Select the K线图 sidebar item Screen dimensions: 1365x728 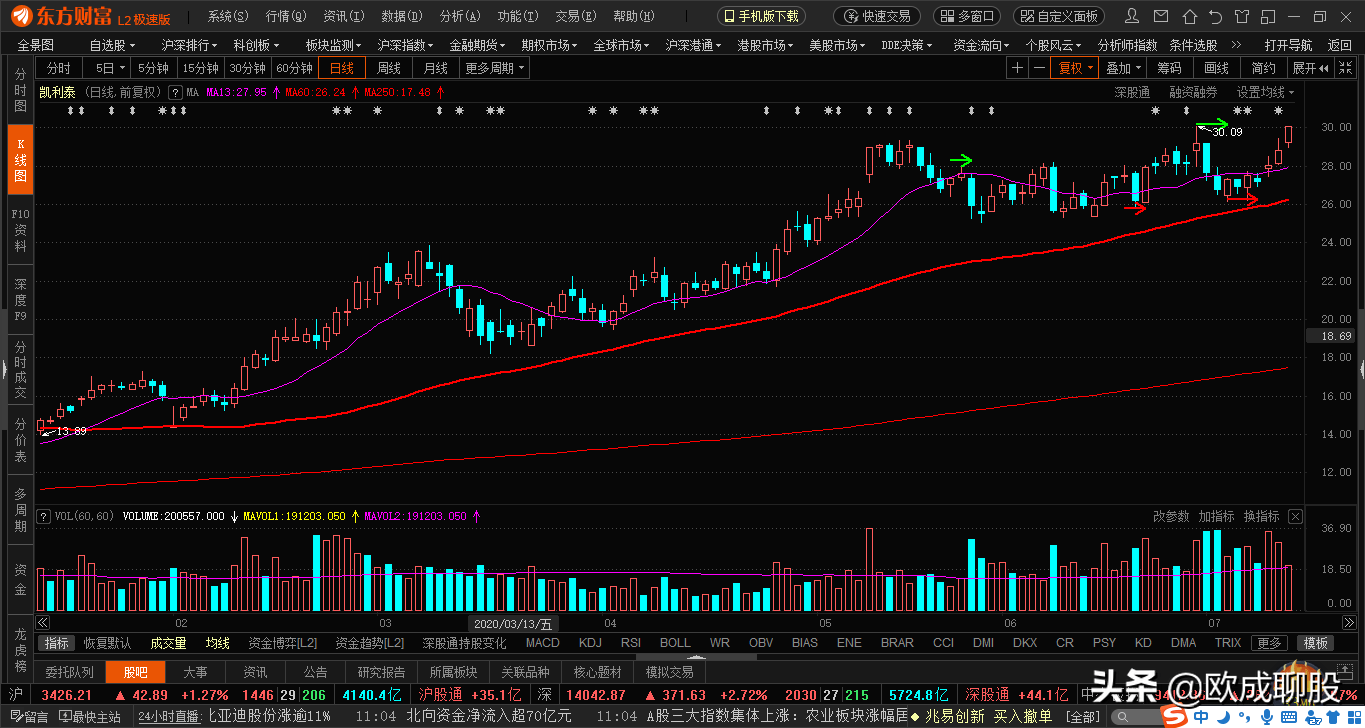[20, 159]
